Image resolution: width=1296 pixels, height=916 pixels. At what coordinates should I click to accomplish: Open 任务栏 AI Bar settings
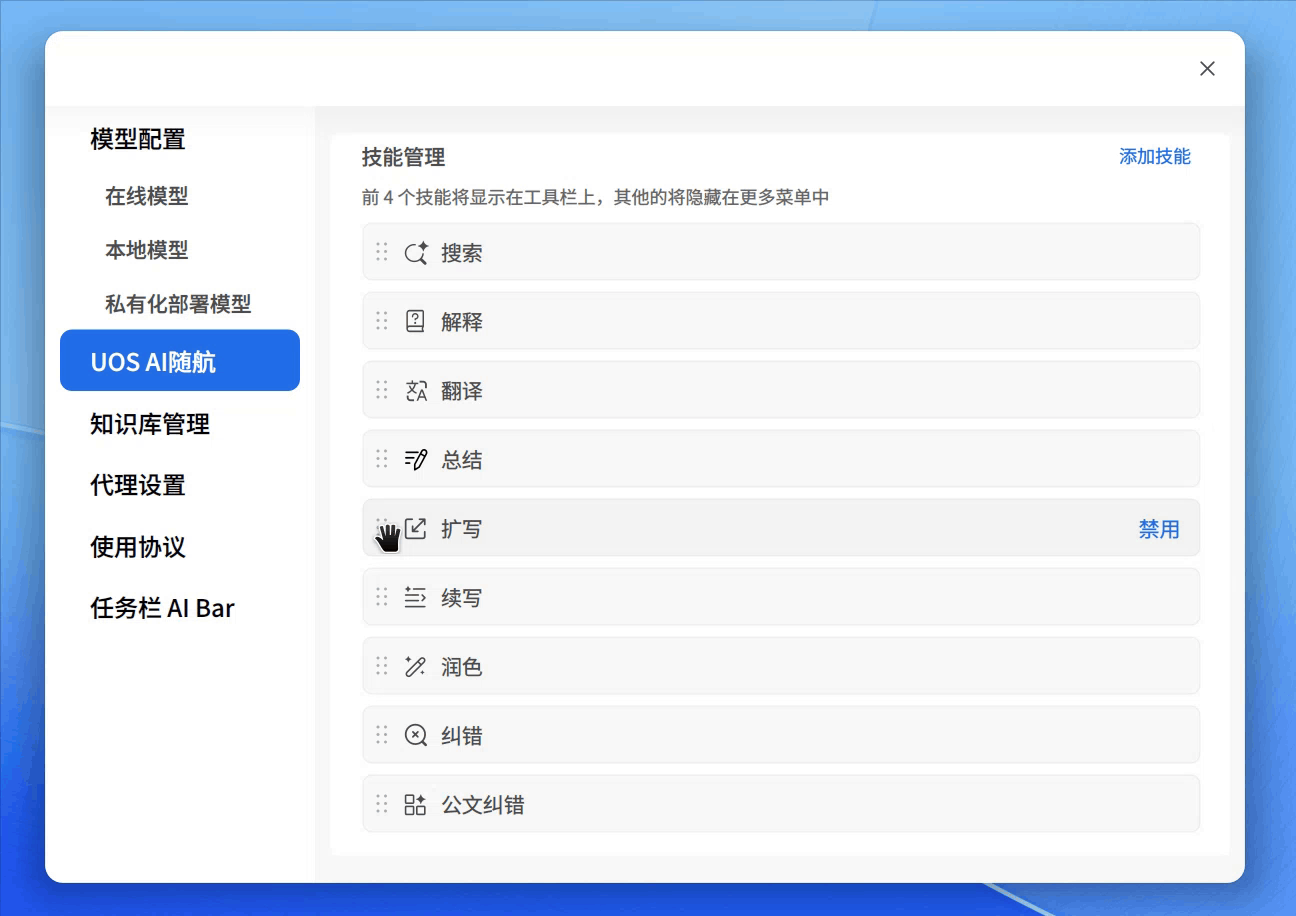tap(161, 607)
